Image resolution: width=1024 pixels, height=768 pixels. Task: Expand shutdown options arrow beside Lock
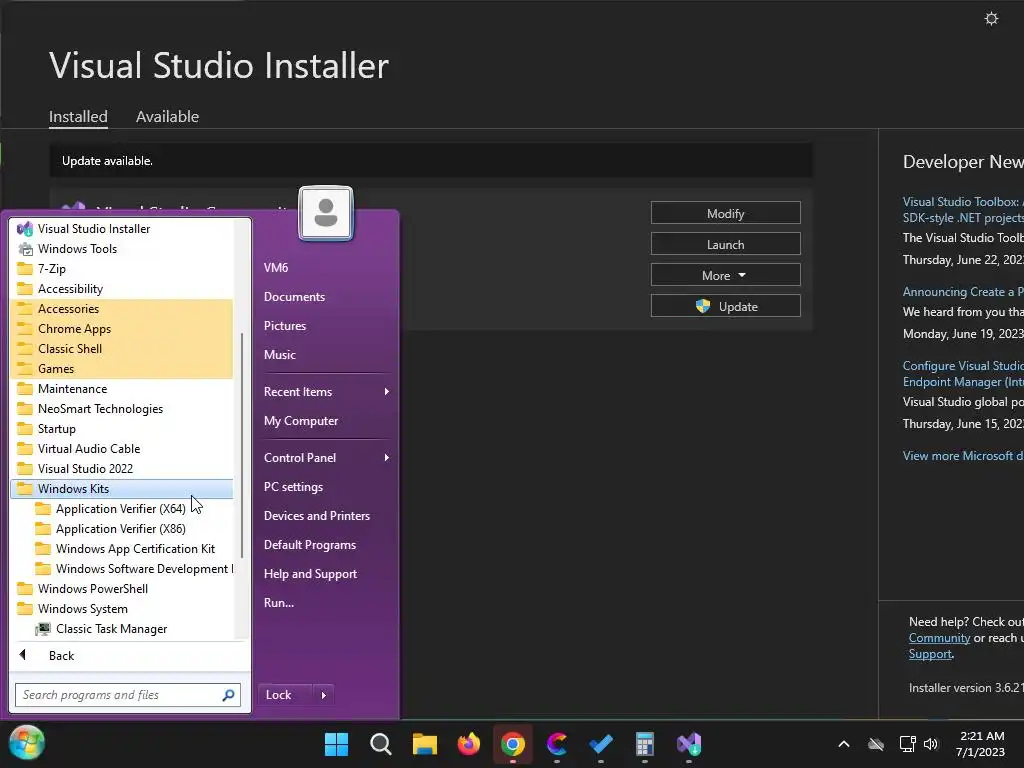pos(324,695)
